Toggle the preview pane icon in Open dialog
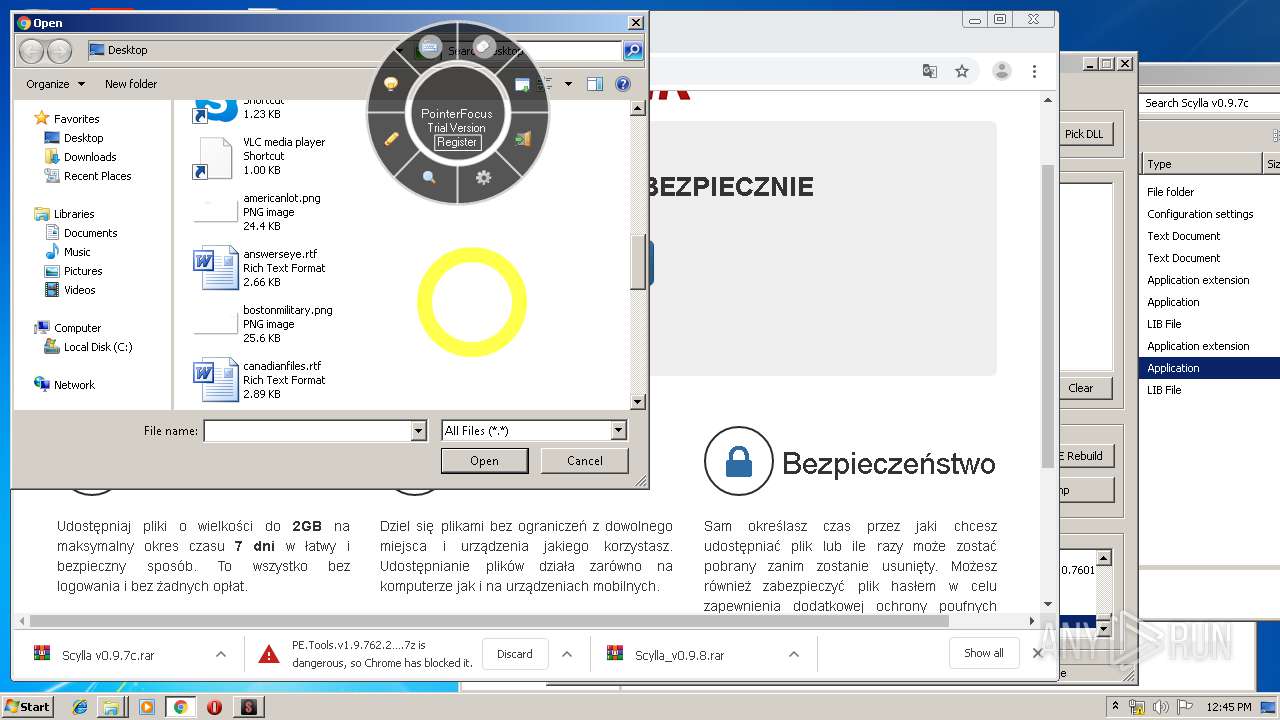1280x720 pixels. (595, 84)
